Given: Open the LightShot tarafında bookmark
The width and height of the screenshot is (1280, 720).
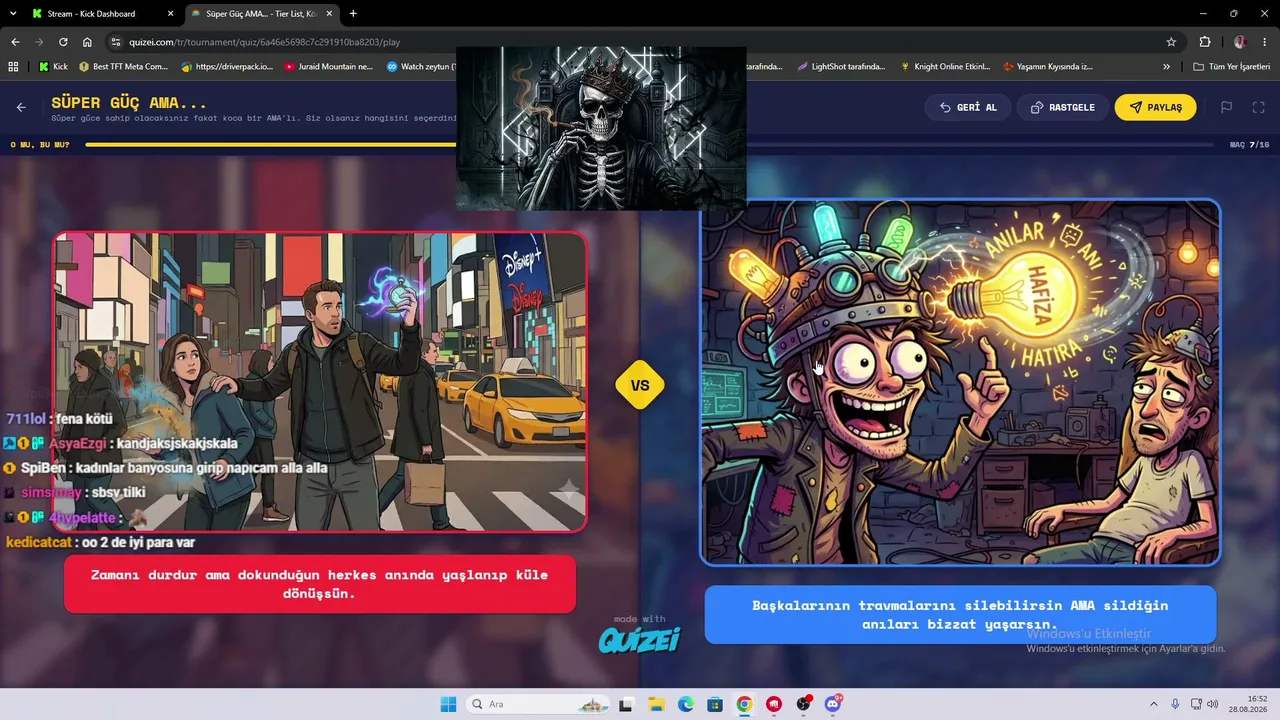Looking at the screenshot, I should [x=841, y=67].
